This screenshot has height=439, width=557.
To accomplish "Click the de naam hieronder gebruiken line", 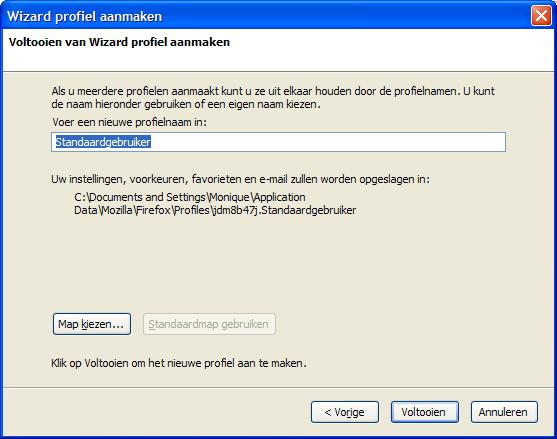I will point(186,104).
